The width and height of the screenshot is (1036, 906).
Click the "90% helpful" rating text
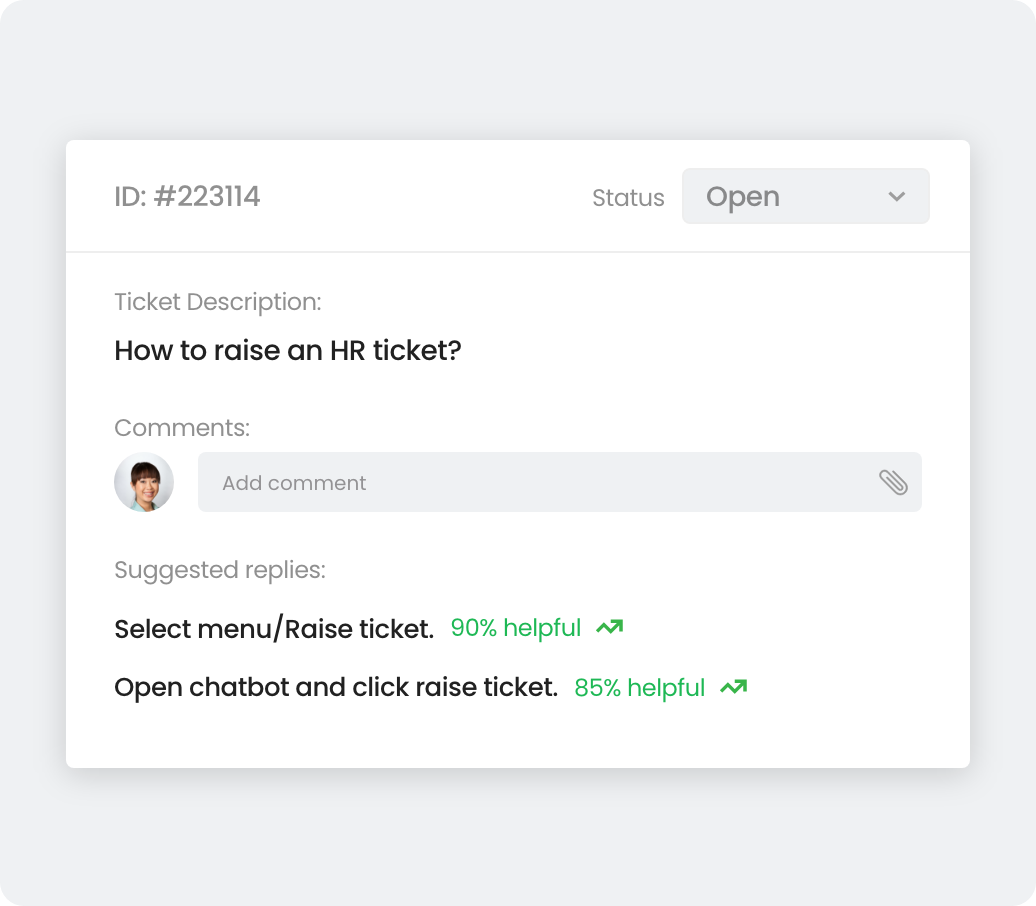tap(515, 628)
